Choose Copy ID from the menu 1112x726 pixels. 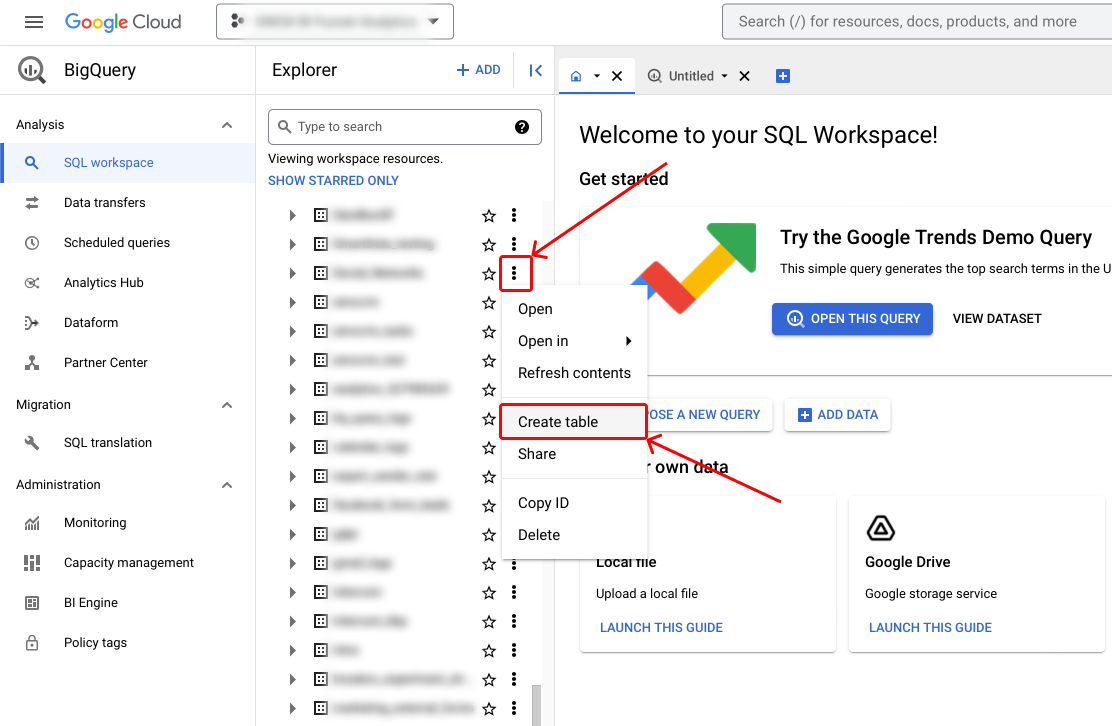[574, 503]
